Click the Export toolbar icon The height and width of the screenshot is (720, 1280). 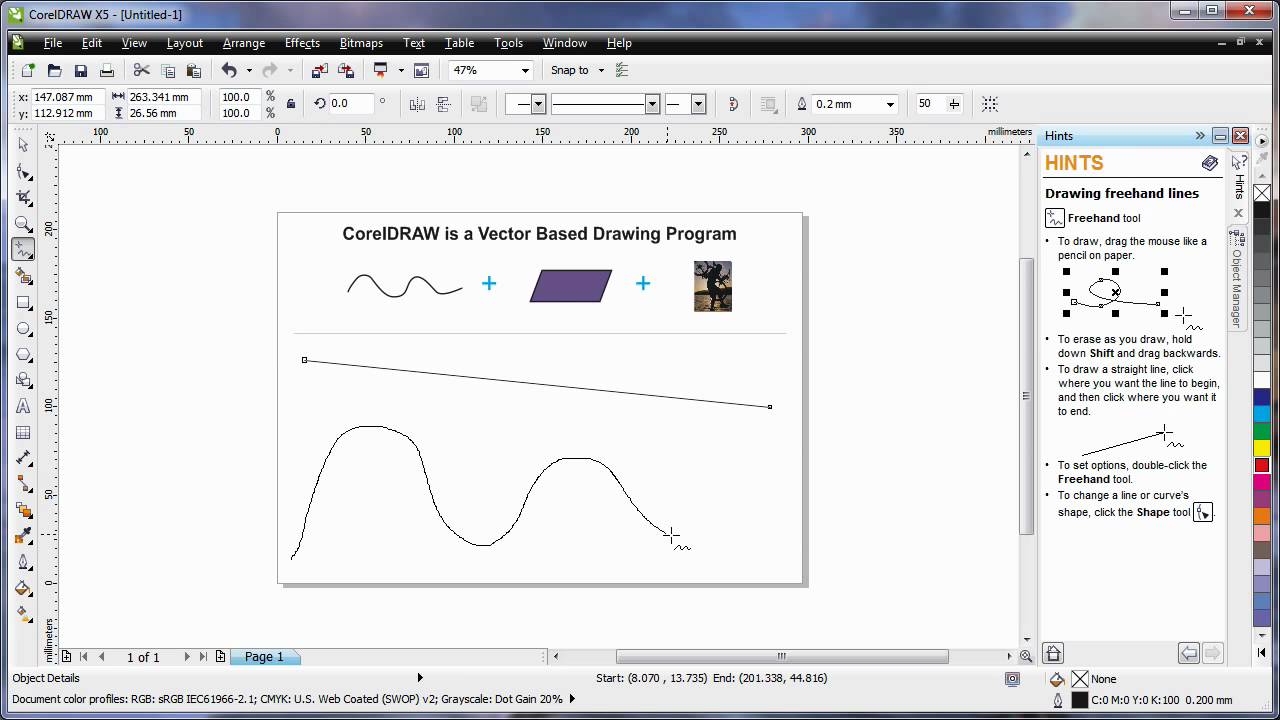[x=347, y=70]
